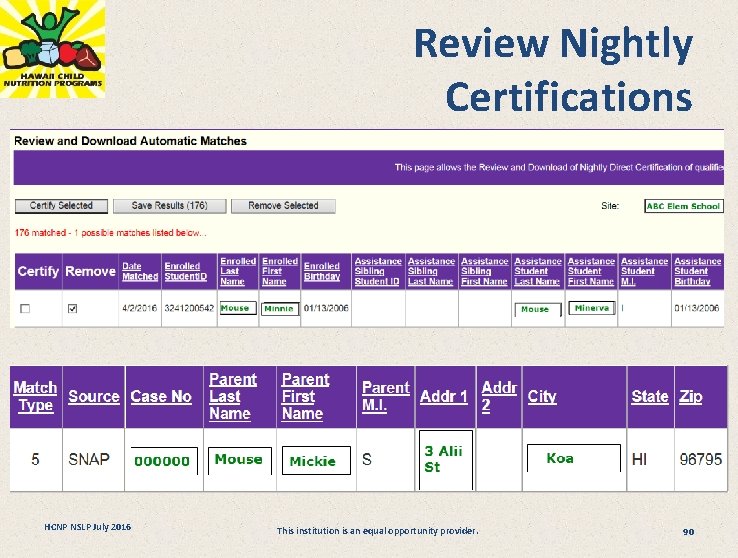
Task: Click the address 3 Alii St box
Action: click(446, 460)
